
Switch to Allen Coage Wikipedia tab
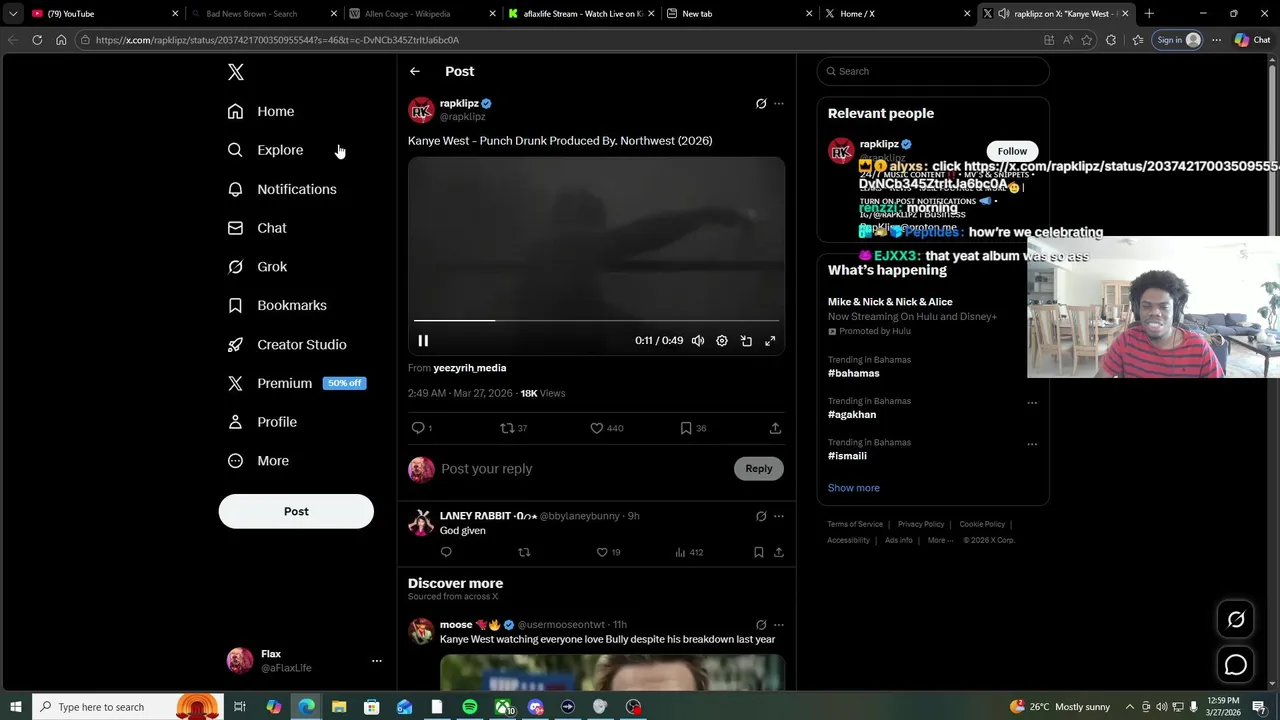pyautogui.click(x=424, y=14)
